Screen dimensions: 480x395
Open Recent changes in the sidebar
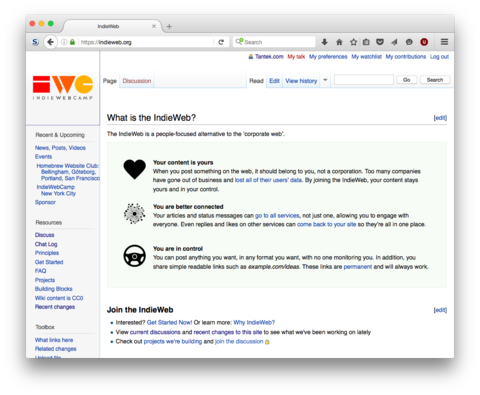pyautogui.click(x=55, y=307)
